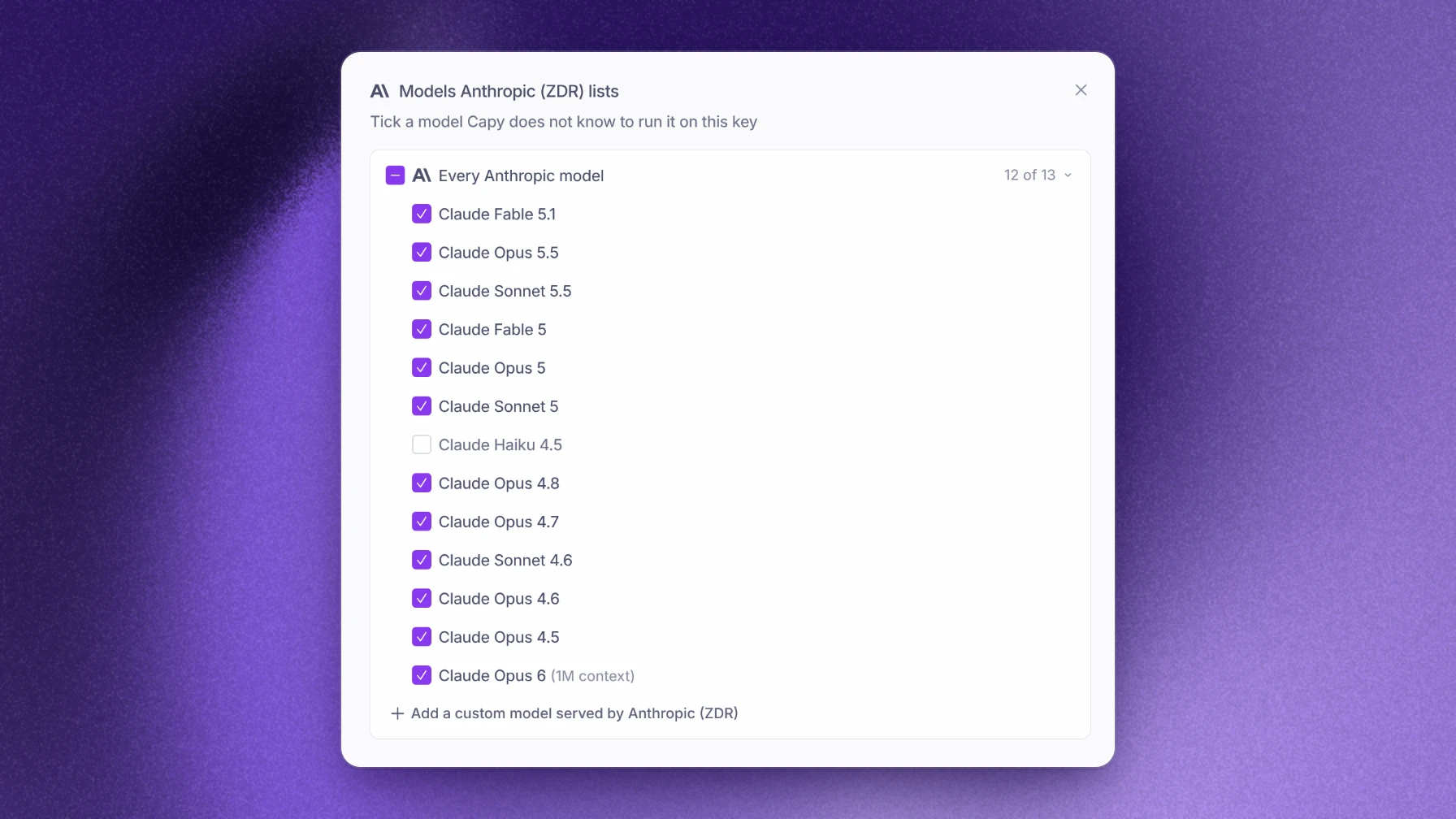The image size is (1456, 819).
Task: Close the Models Anthropic (ZDR) dialog
Action: [x=1081, y=90]
